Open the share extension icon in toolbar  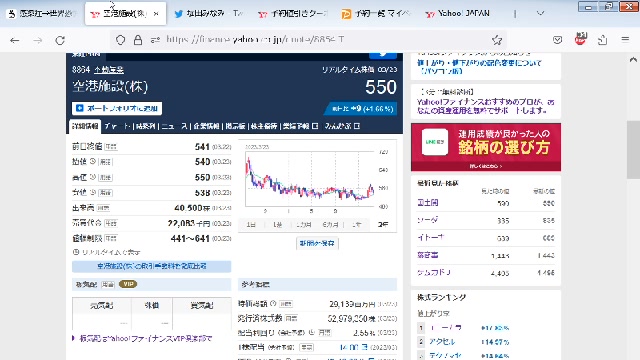[x=602, y=40]
